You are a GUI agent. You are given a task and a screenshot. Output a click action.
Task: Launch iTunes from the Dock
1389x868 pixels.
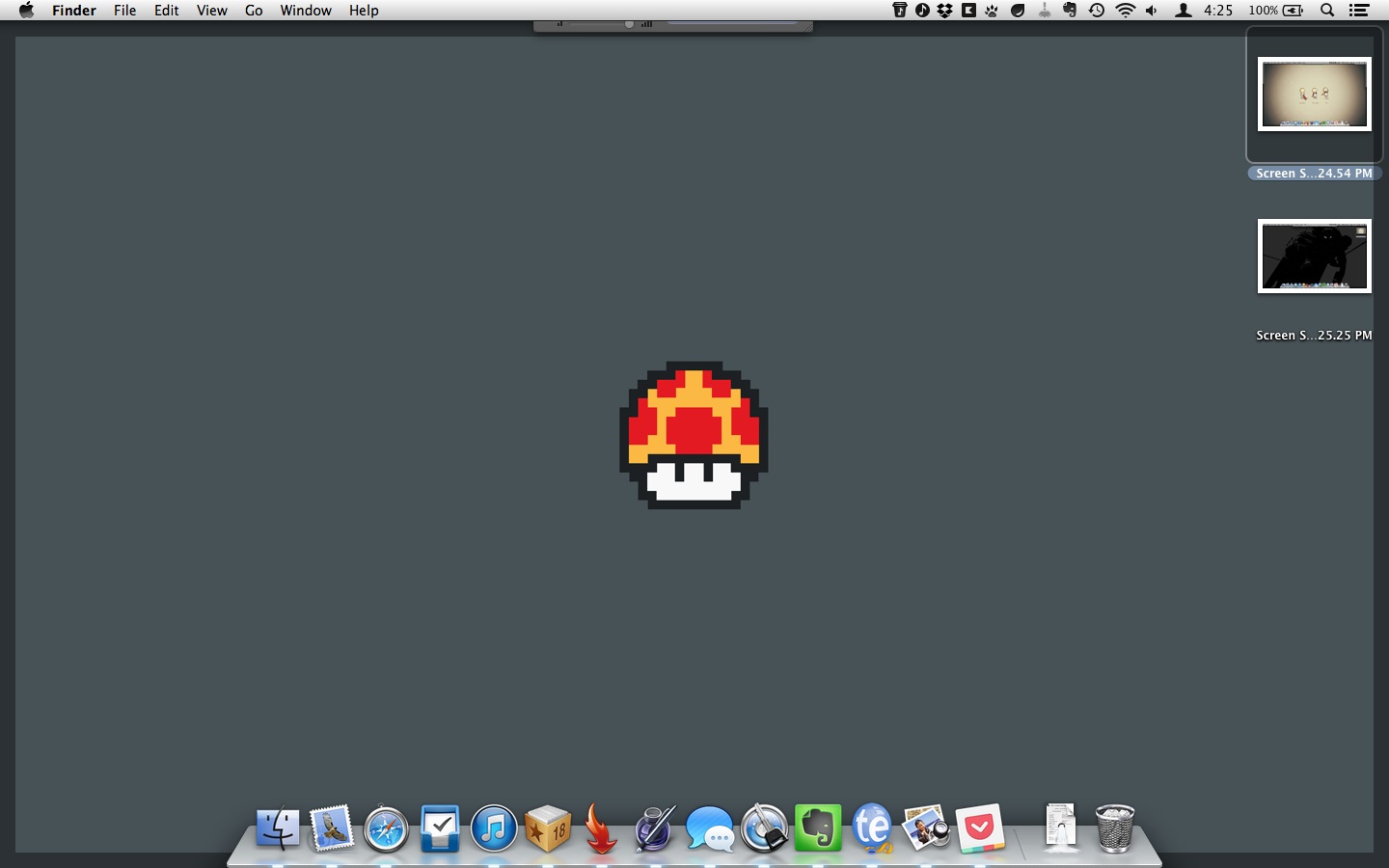pyautogui.click(x=494, y=827)
